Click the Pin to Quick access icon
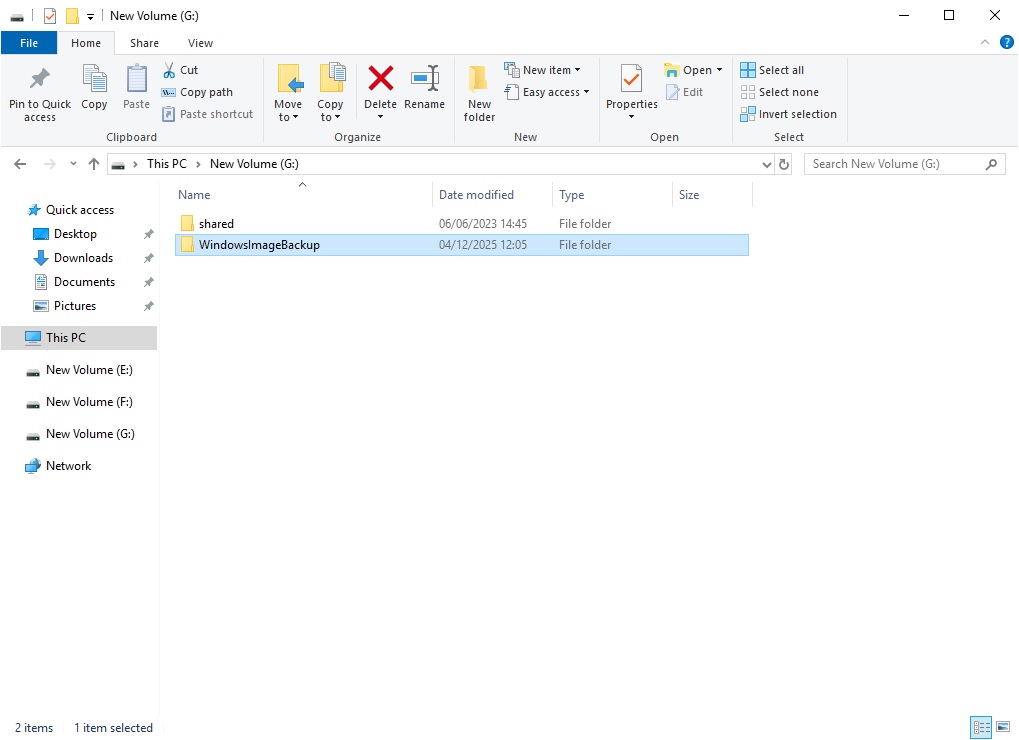 (x=40, y=80)
